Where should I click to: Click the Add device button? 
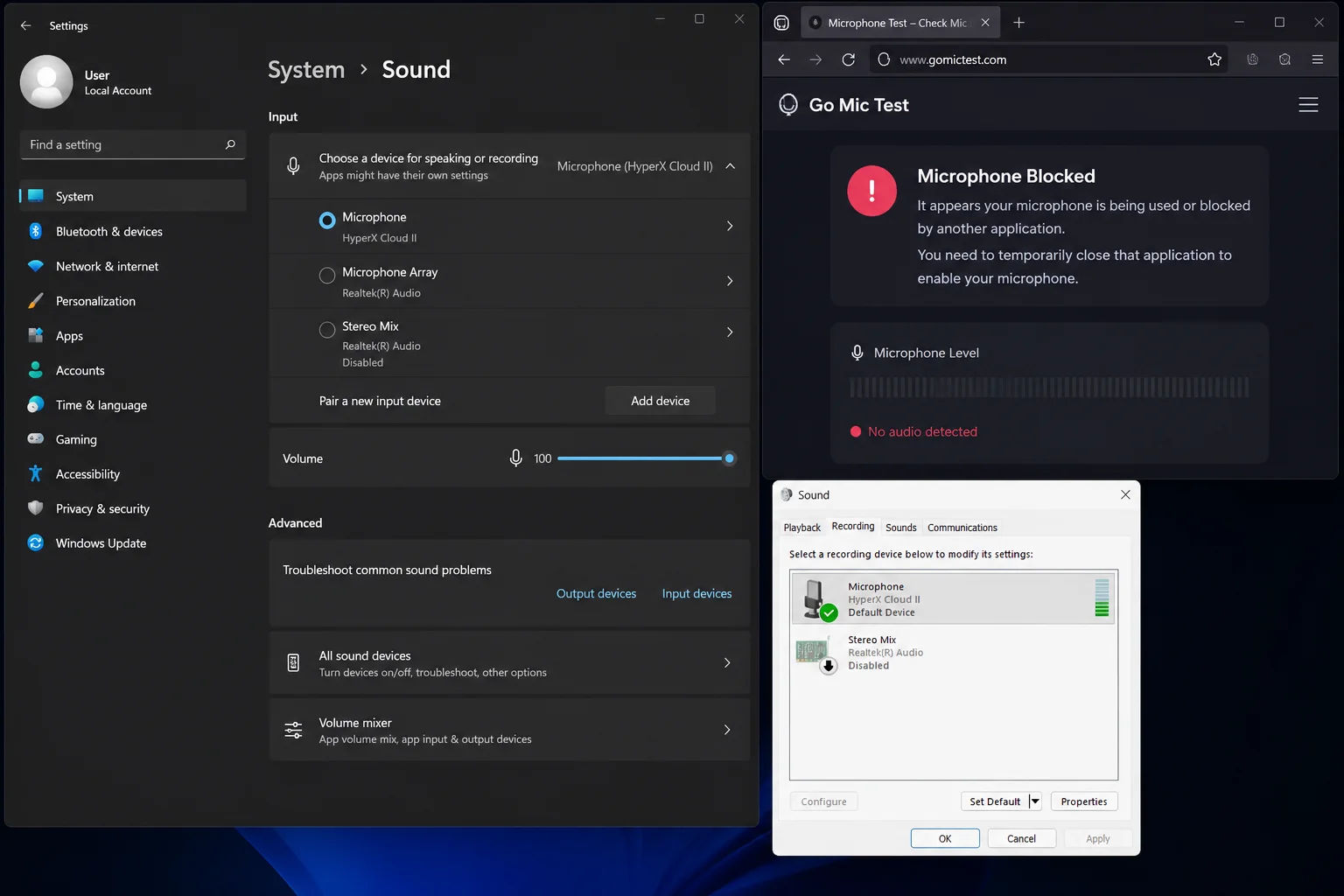(661, 401)
